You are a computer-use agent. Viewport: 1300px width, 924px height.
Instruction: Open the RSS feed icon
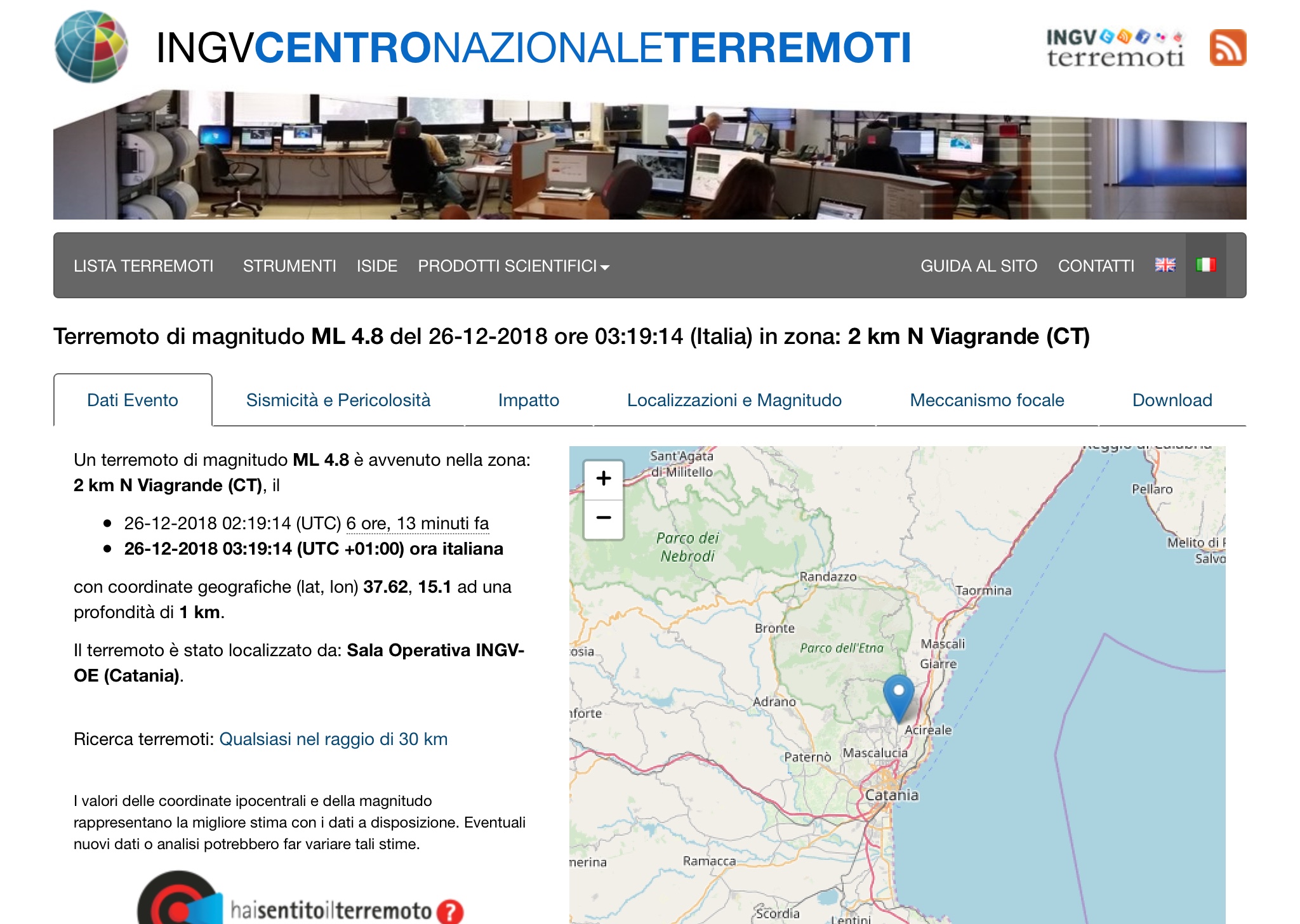point(1228,48)
